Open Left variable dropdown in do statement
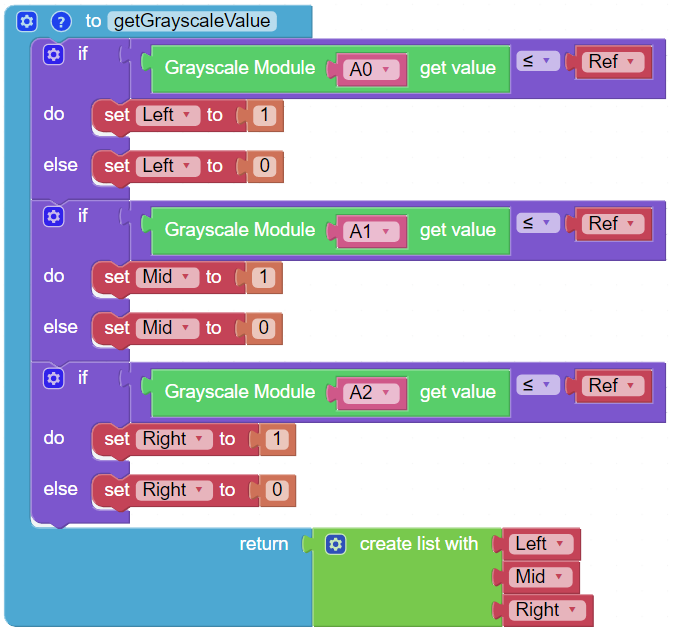This screenshot has height=635, width=673. click(168, 115)
